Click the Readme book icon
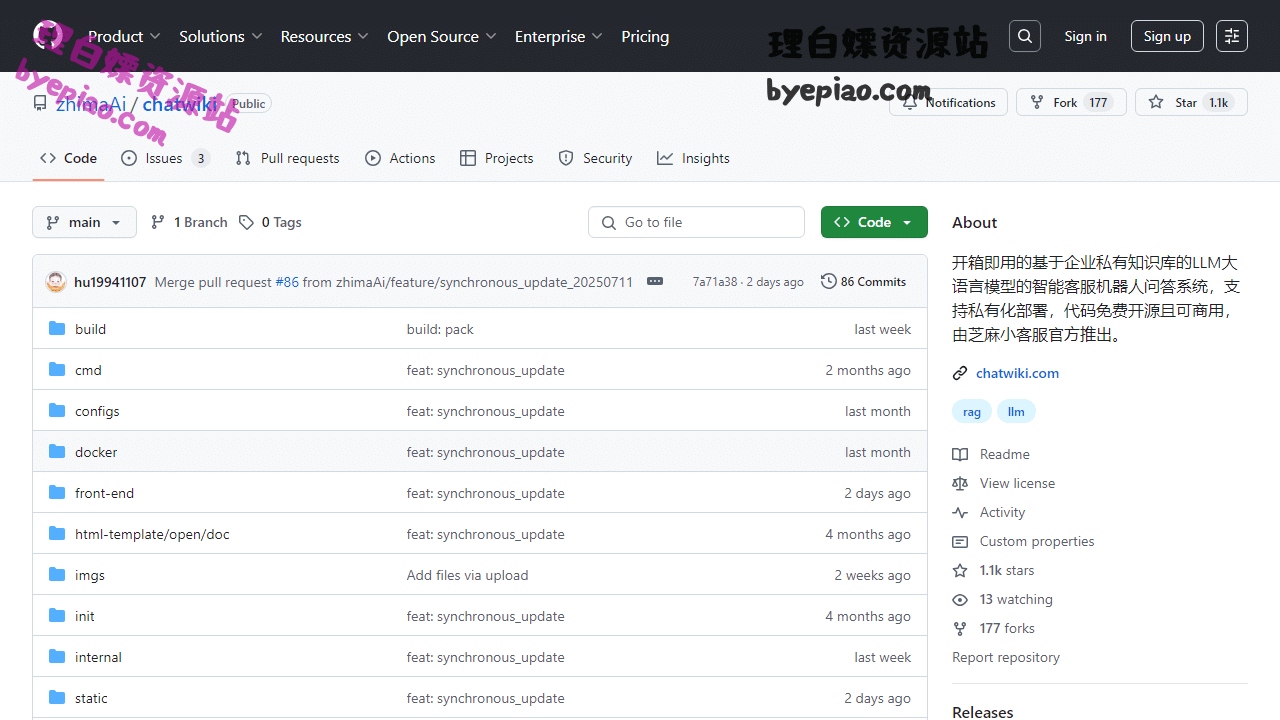The height and width of the screenshot is (720, 1280). click(960, 454)
